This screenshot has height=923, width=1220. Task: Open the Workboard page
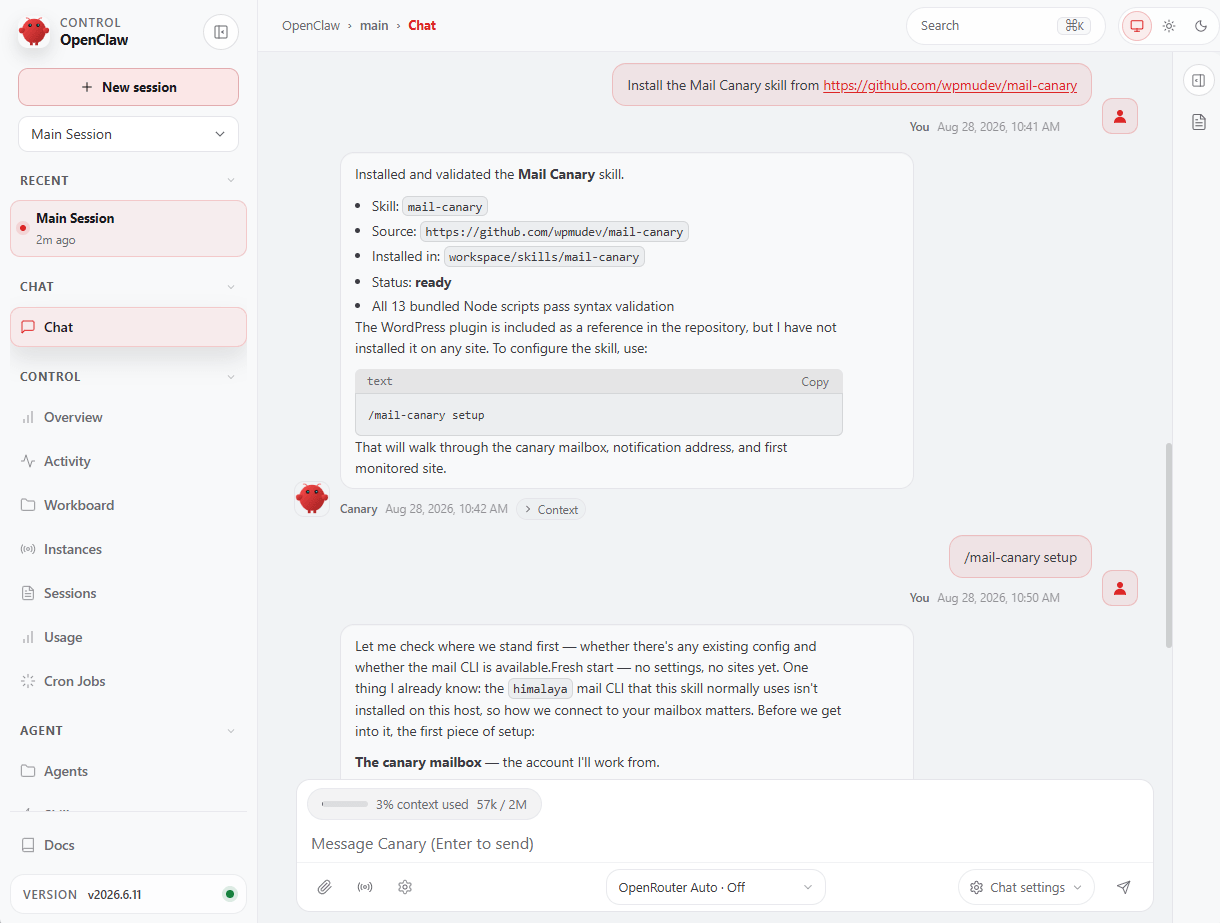pyautogui.click(x=128, y=505)
